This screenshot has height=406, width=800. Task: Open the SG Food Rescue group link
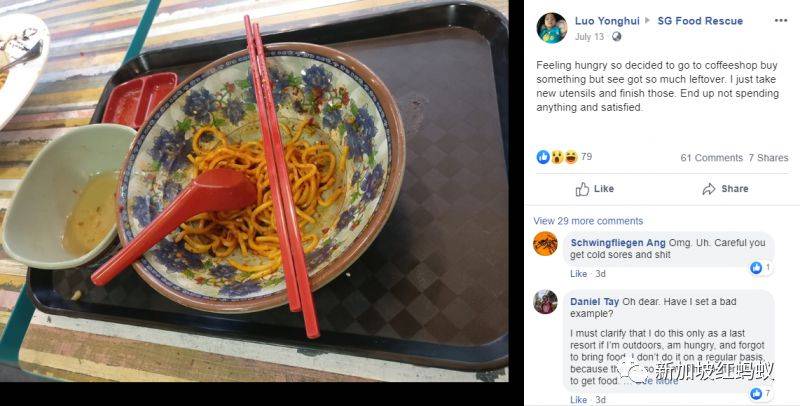(699, 21)
